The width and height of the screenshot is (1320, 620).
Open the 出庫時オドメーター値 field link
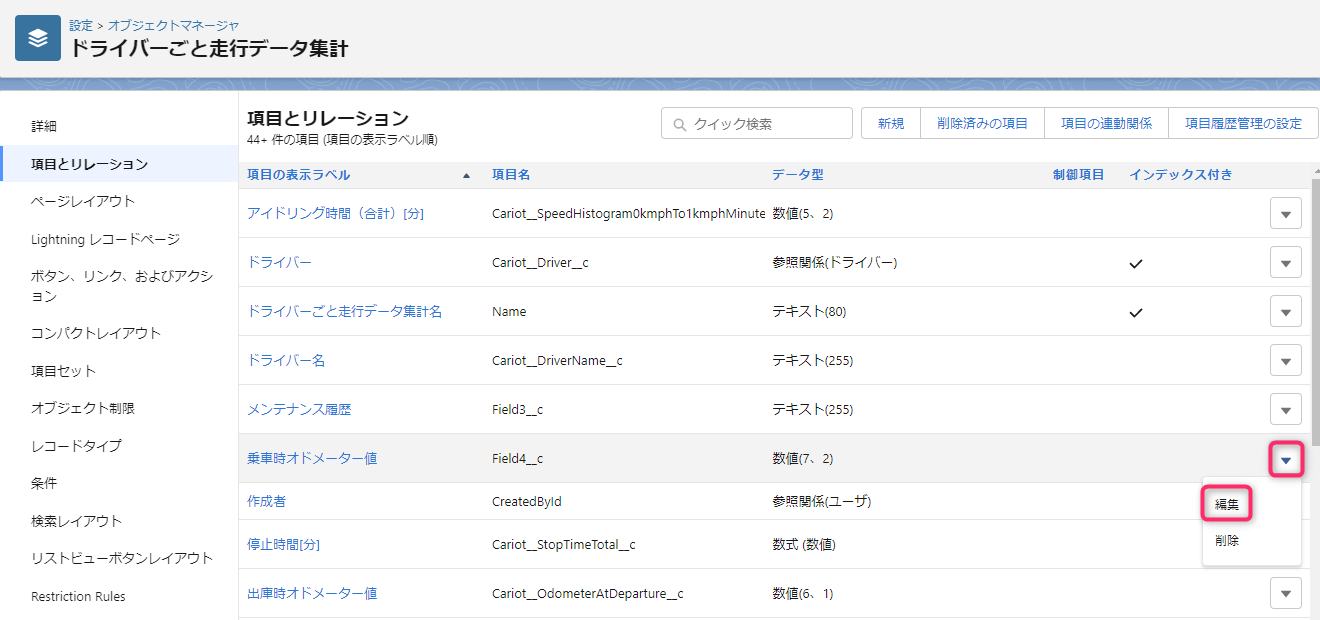pyautogui.click(x=312, y=594)
